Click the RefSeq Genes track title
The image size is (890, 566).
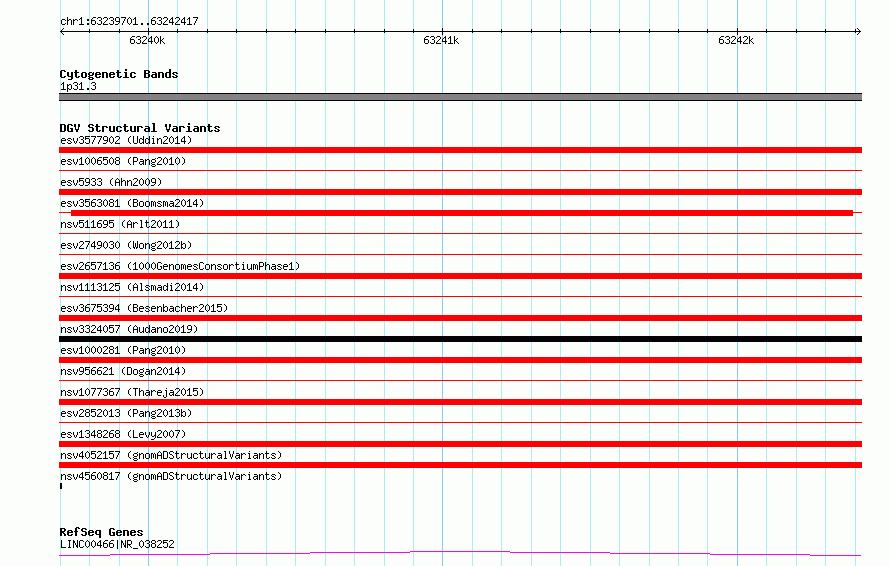click(x=101, y=533)
